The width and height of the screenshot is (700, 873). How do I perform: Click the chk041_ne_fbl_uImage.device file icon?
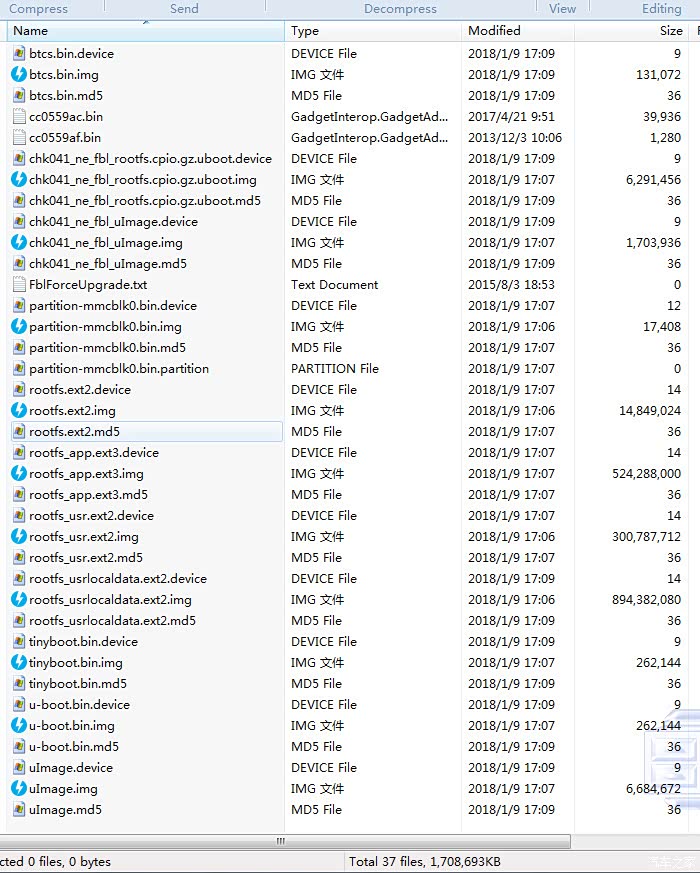19,221
